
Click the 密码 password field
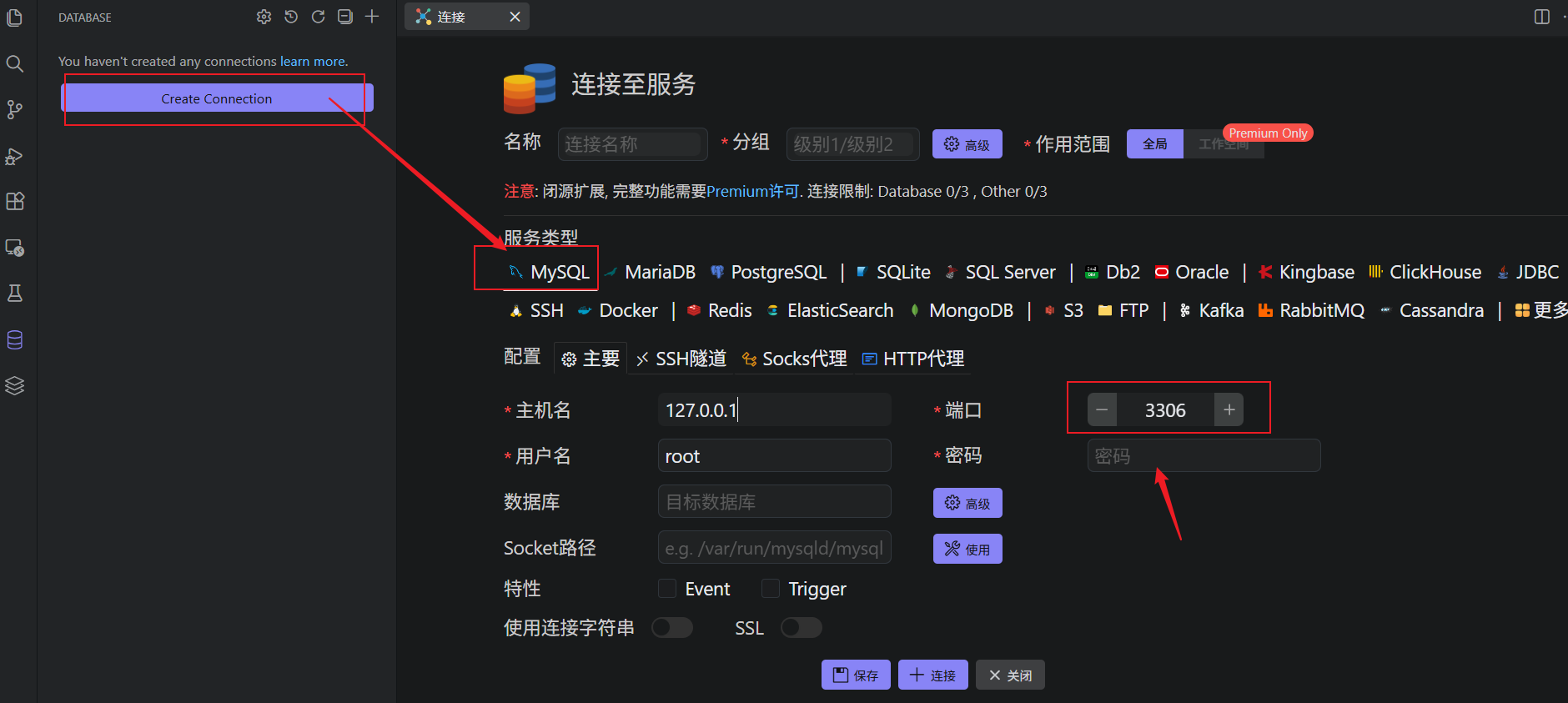click(1204, 456)
